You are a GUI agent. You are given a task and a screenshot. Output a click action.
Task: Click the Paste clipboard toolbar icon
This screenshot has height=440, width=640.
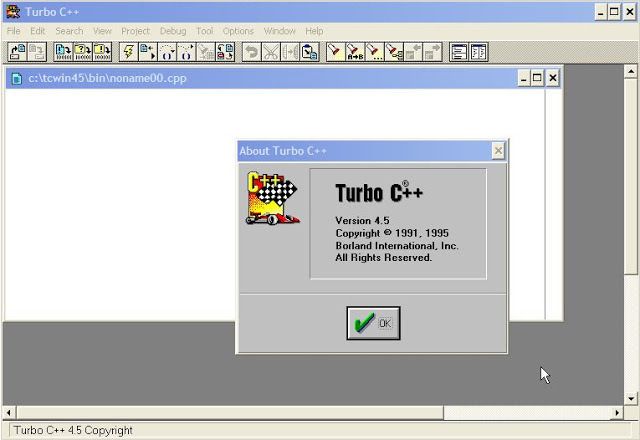[310, 52]
